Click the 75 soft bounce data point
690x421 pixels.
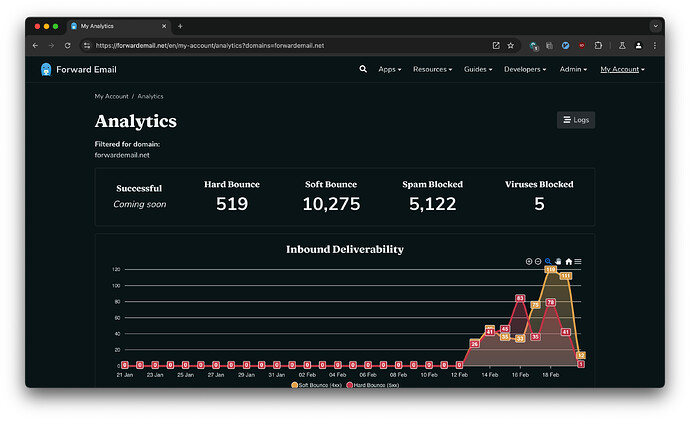(535, 305)
